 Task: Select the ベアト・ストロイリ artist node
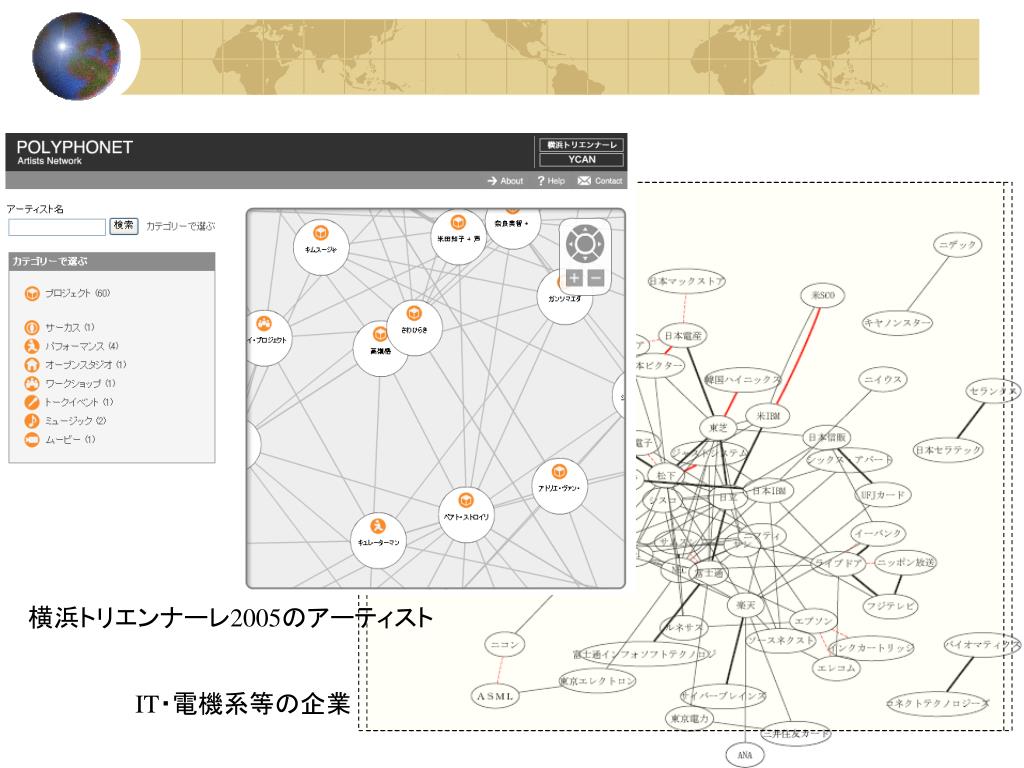pyautogui.click(x=466, y=515)
